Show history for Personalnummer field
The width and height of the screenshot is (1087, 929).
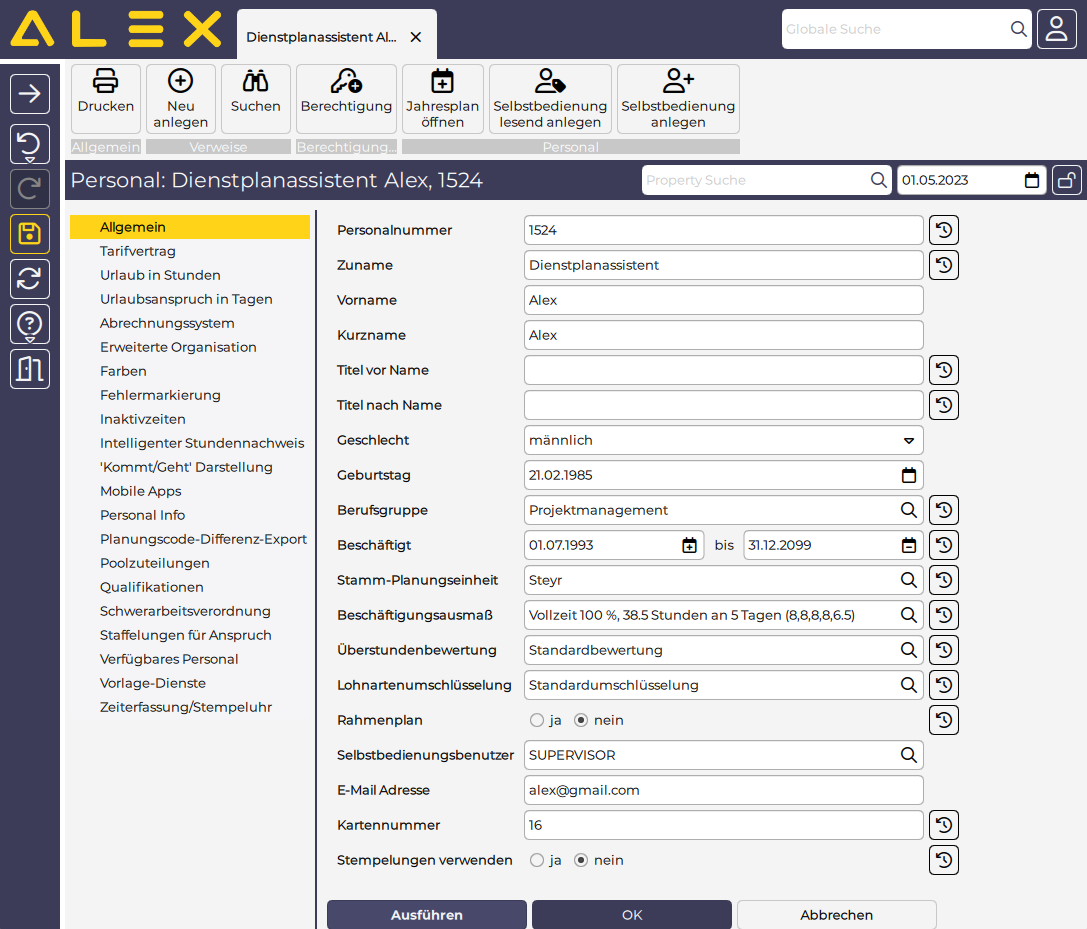[944, 230]
